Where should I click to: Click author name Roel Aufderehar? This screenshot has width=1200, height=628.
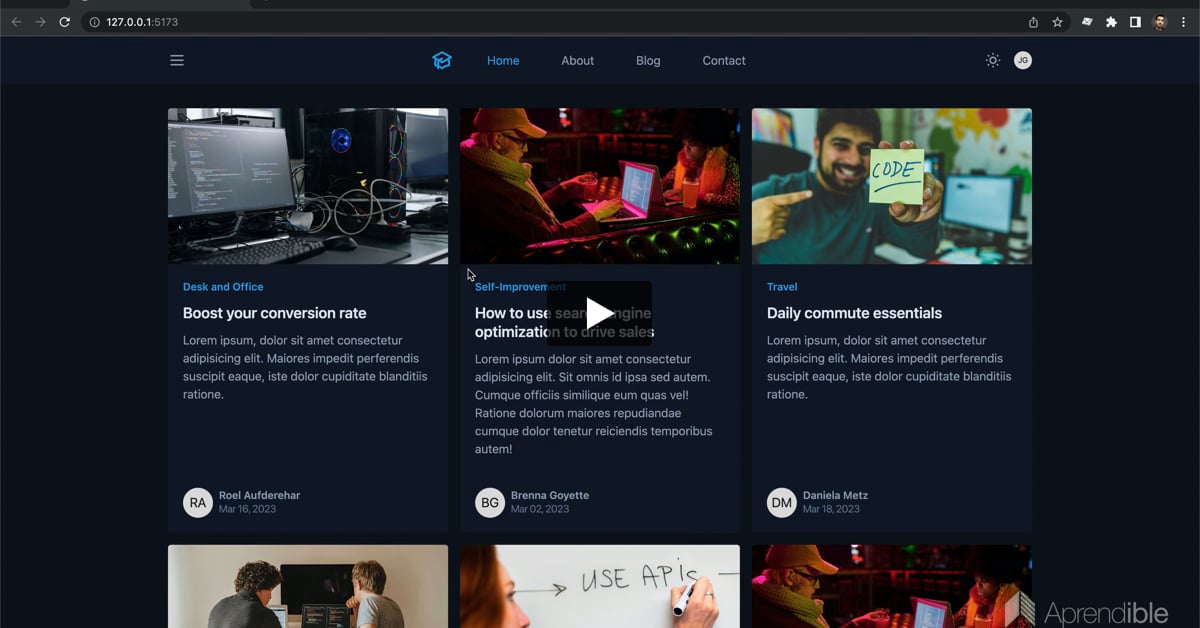(259, 495)
